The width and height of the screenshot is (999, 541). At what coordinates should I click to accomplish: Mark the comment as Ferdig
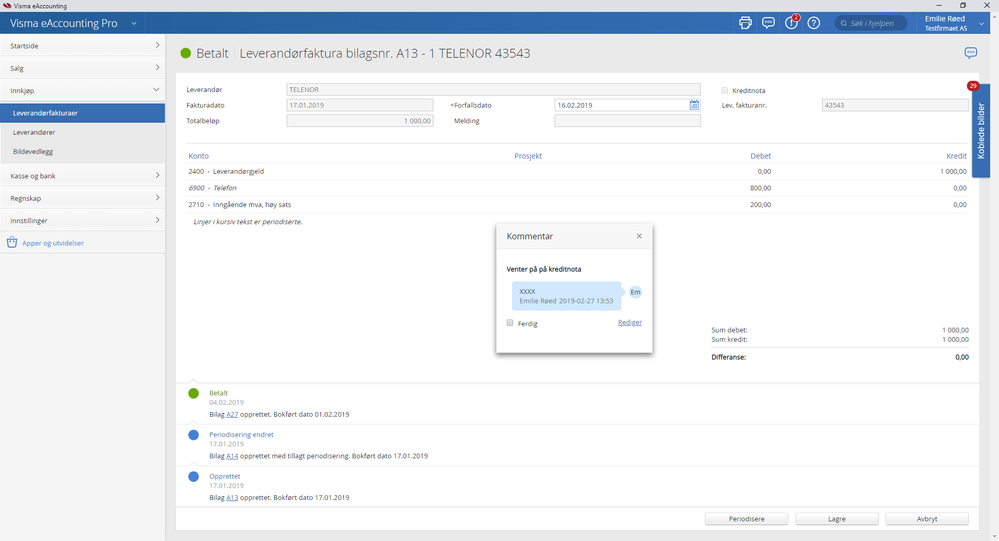(510, 323)
